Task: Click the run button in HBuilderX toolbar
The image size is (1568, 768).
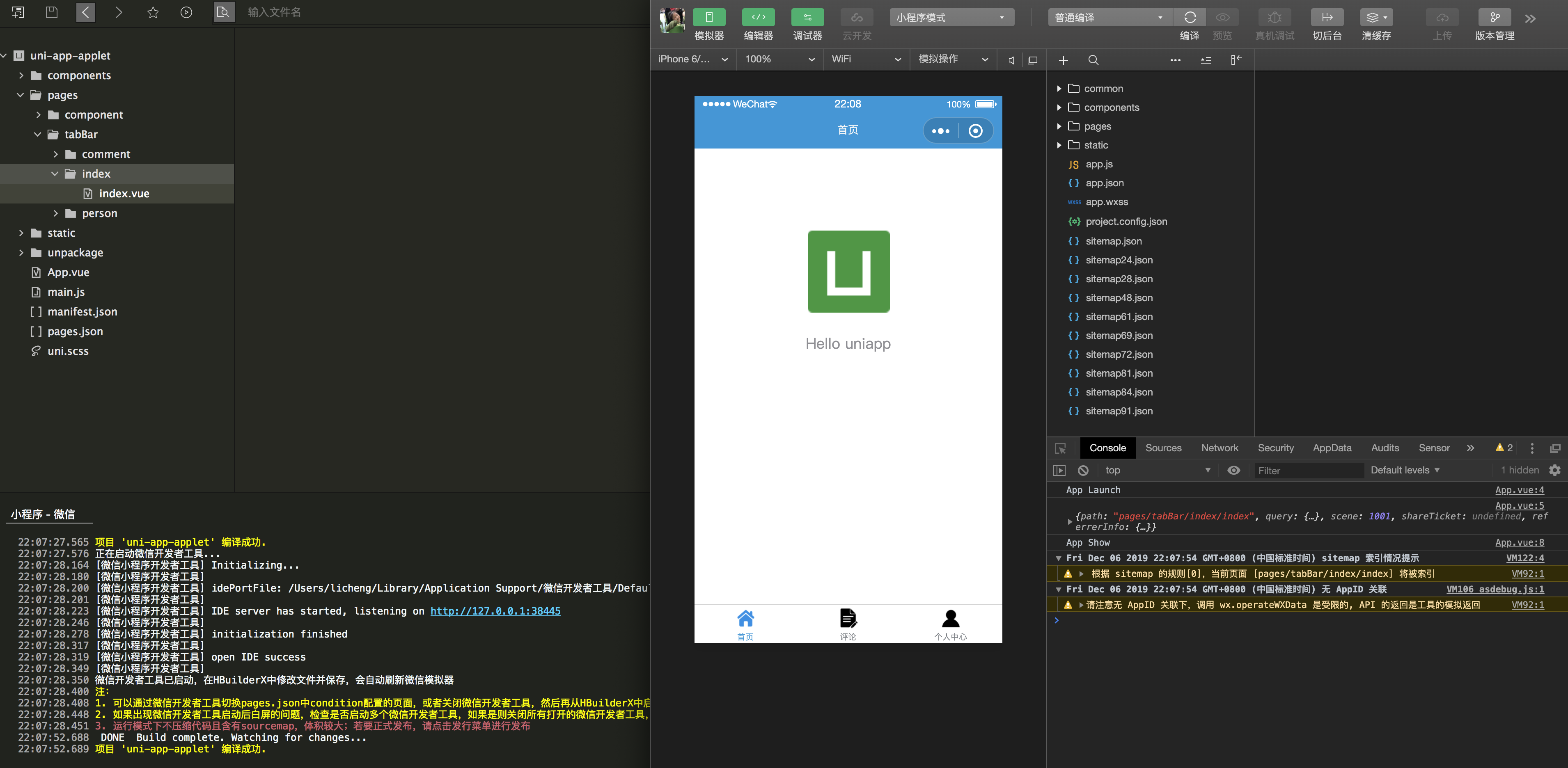Action: point(186,11)
